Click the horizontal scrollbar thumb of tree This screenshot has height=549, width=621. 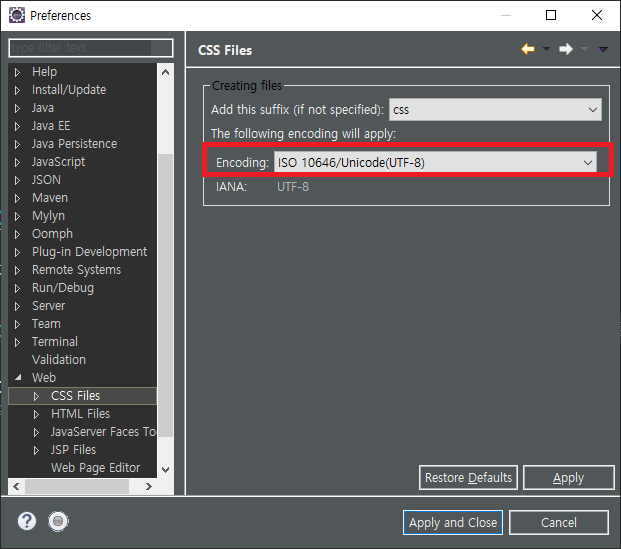coord(77,486)
